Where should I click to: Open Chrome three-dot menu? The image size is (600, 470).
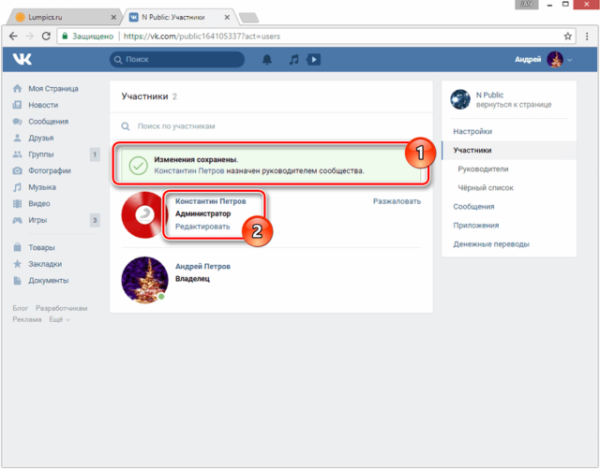[587, 36]
